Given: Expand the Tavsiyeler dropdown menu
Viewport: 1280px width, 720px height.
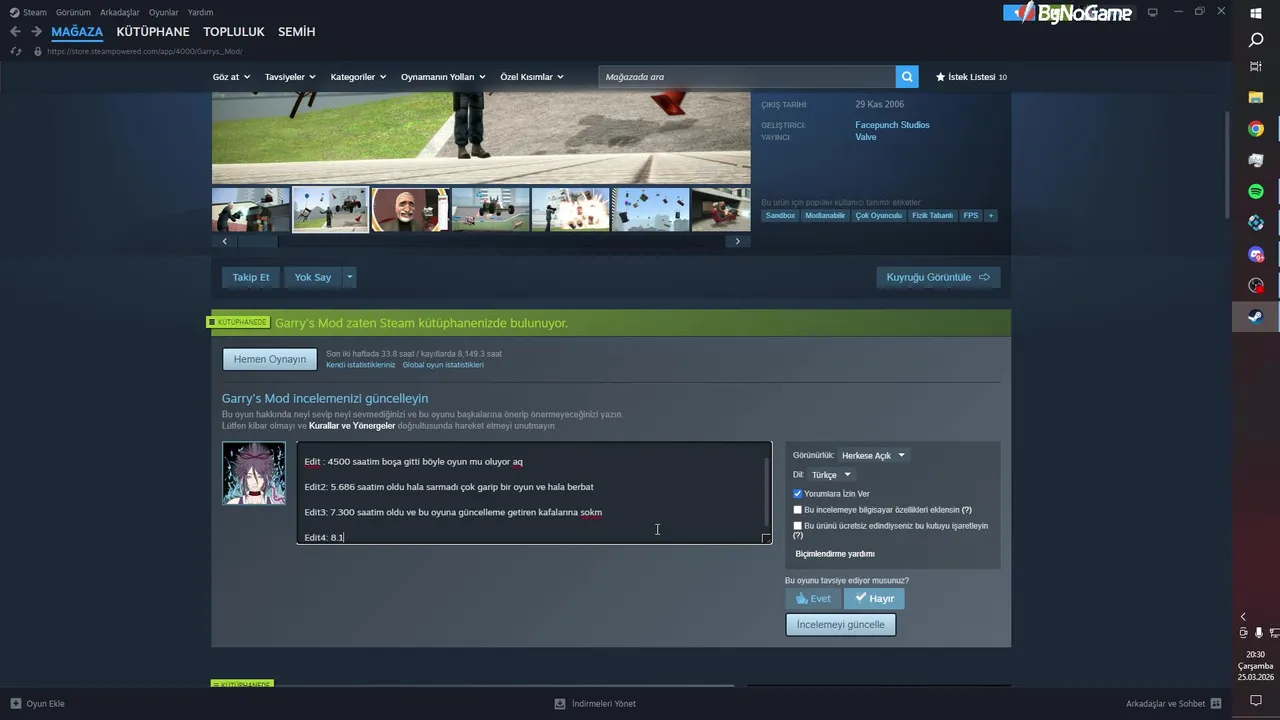Looking at the screenshot, I should click(x=290, y=77).
